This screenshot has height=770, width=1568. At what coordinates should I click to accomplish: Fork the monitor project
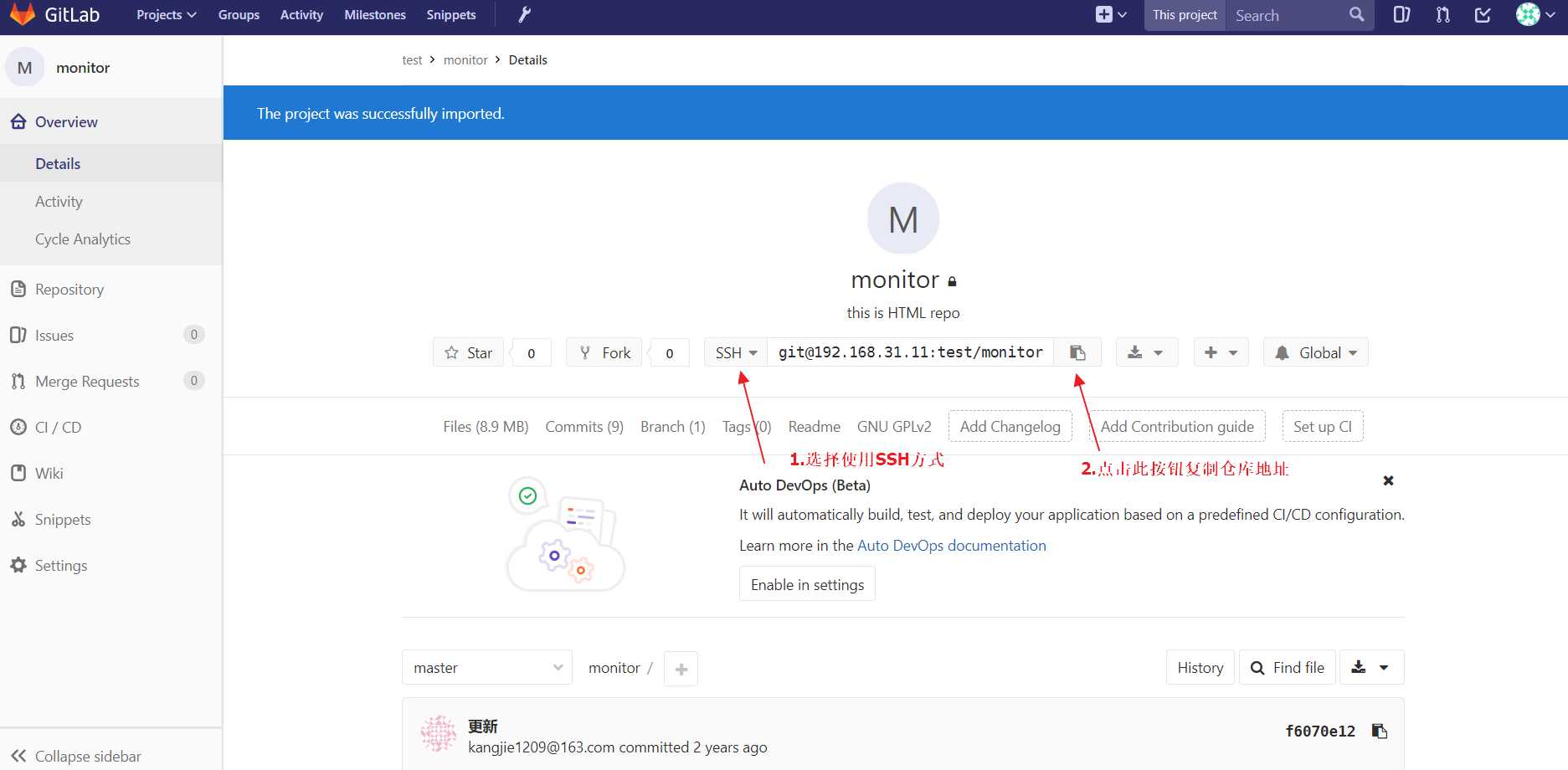coord(604,352)
